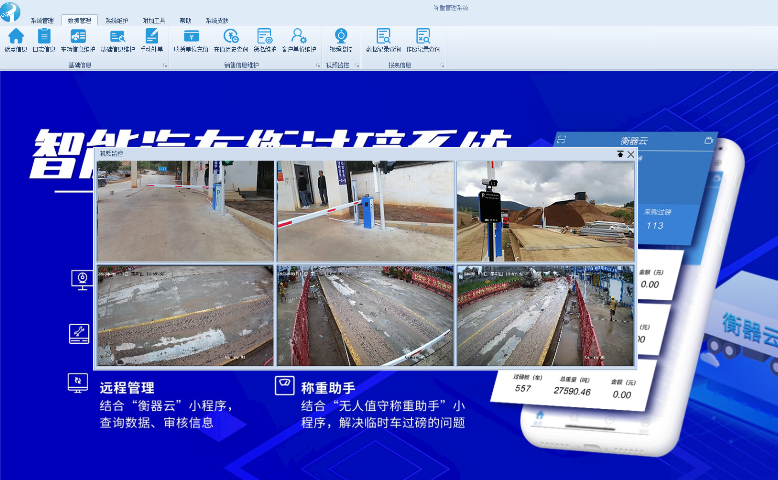Click the clock with yen icon

pyautogui.click(x=231, y=37)
